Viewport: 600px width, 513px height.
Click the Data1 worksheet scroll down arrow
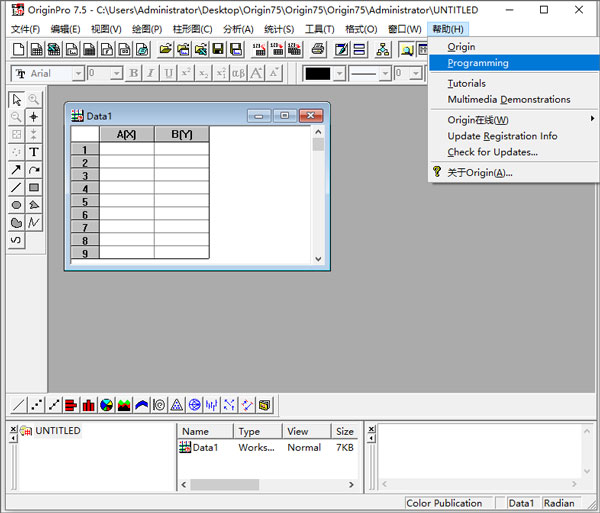click(318, 259)
